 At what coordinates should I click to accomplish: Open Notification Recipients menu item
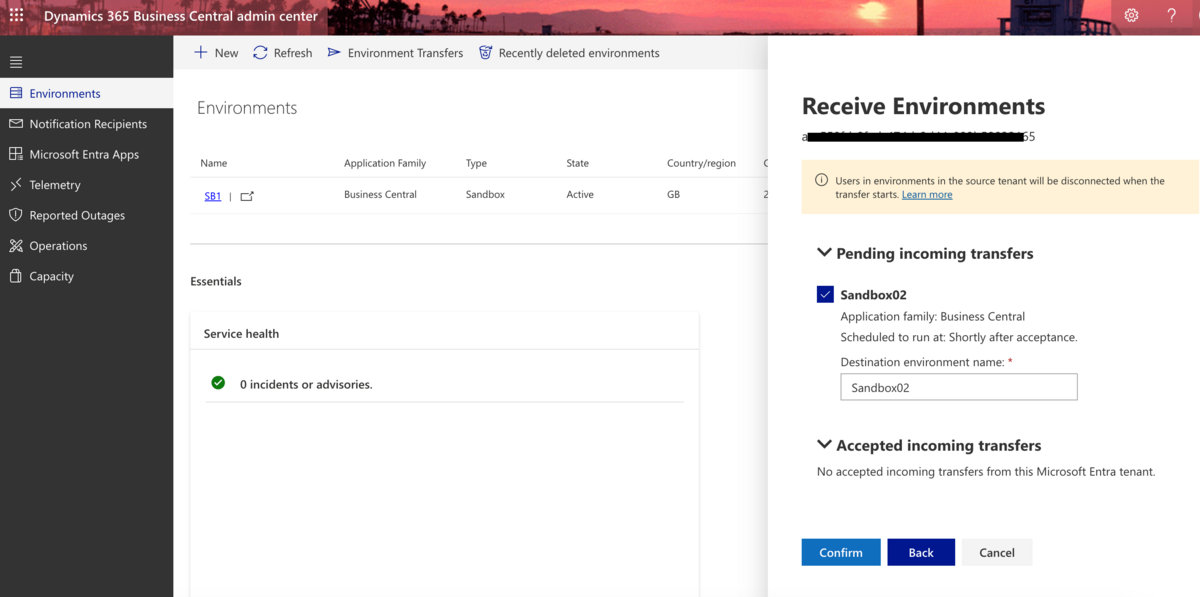(86, 124)
